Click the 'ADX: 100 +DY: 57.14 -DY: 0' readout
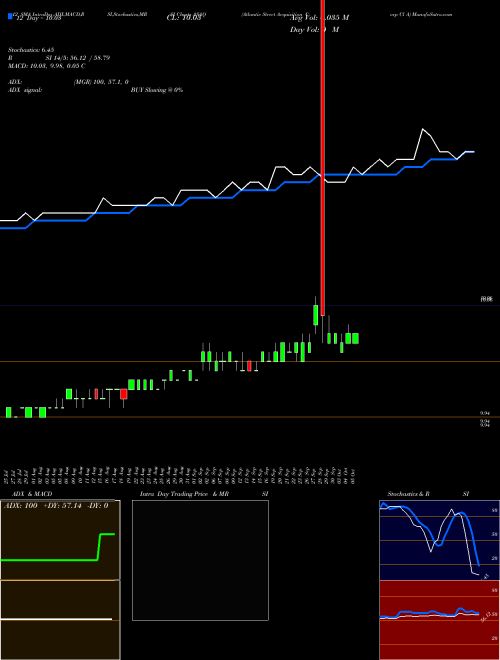The height and width of the screenshot is (660, 500). (56, 506)
